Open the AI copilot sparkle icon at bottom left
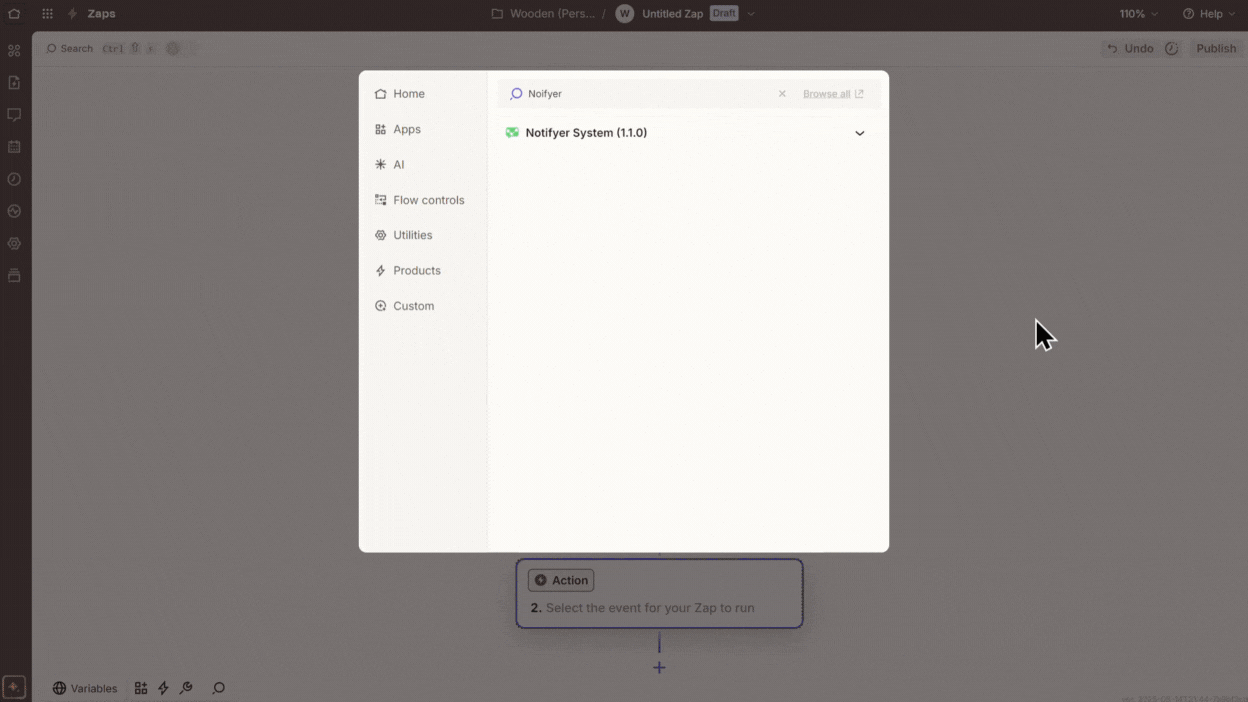 coord(14,688)
